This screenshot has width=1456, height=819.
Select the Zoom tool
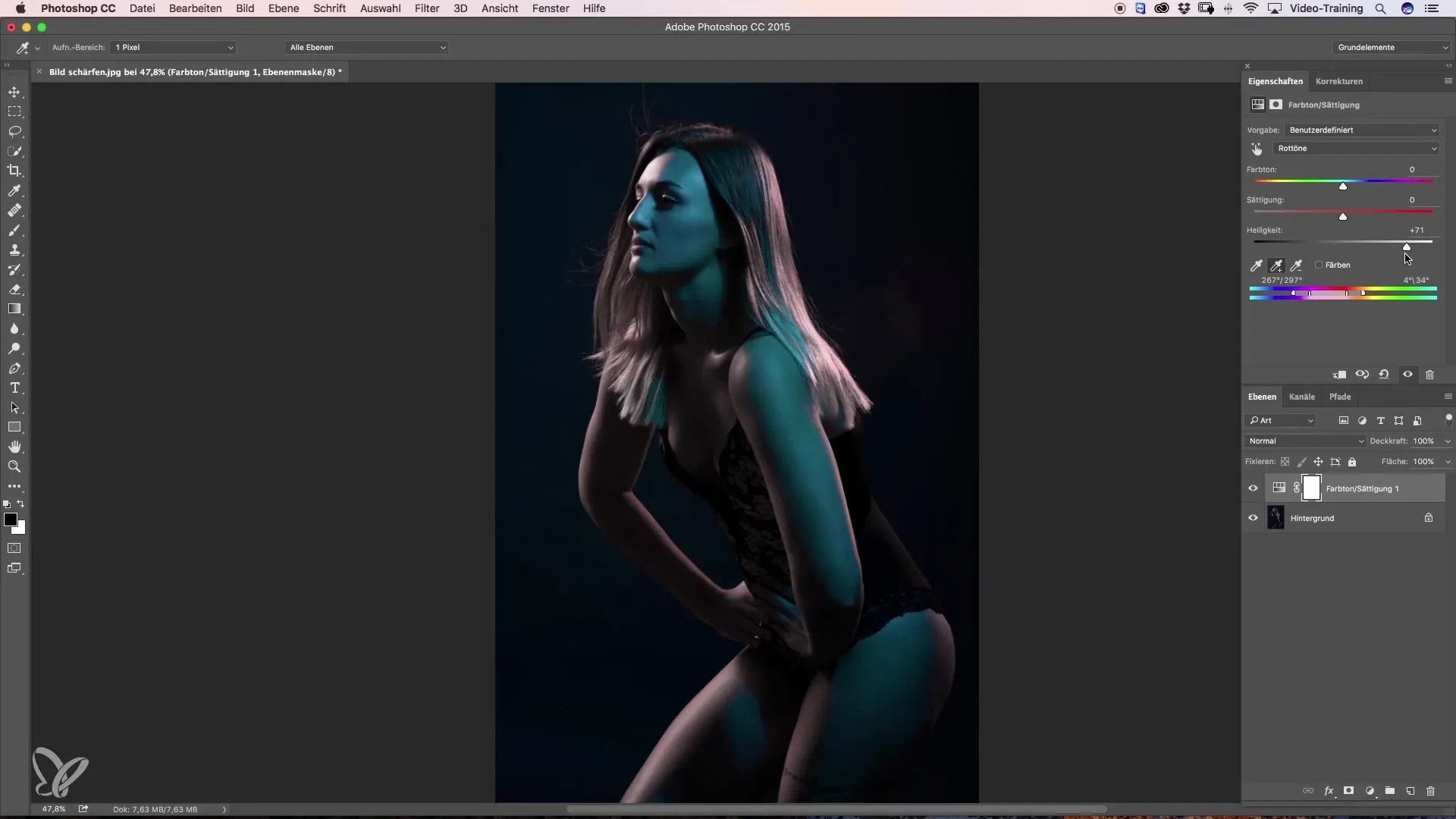pos(14,466)
